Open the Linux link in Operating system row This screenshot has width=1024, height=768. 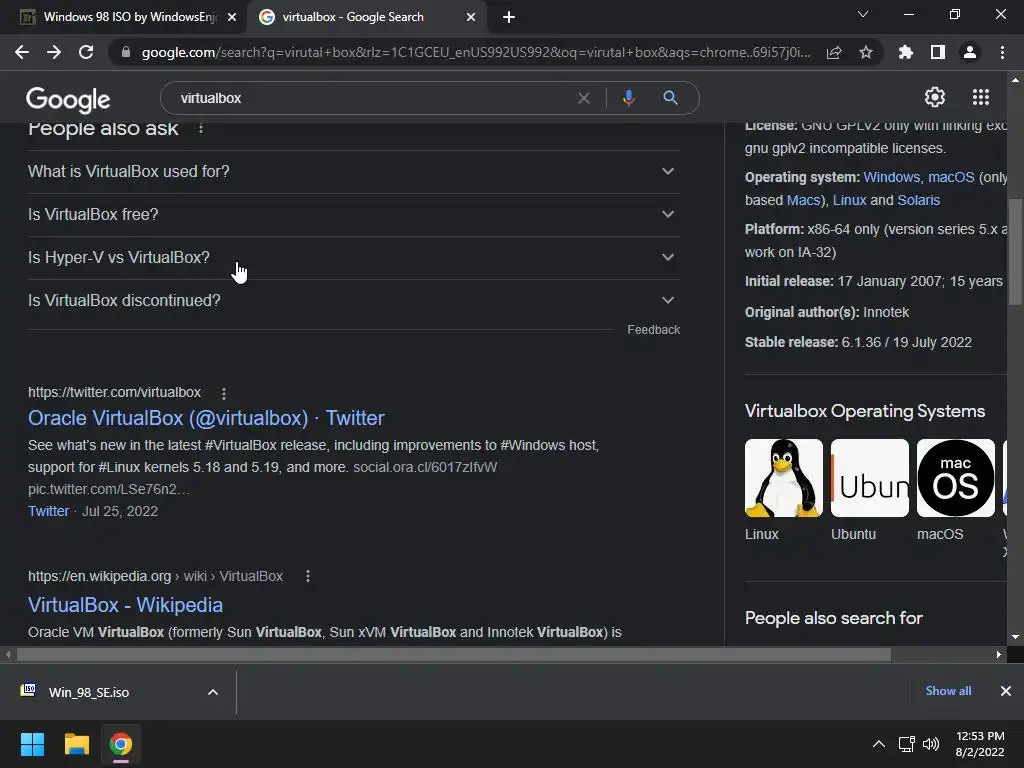[x=850, y=200]
